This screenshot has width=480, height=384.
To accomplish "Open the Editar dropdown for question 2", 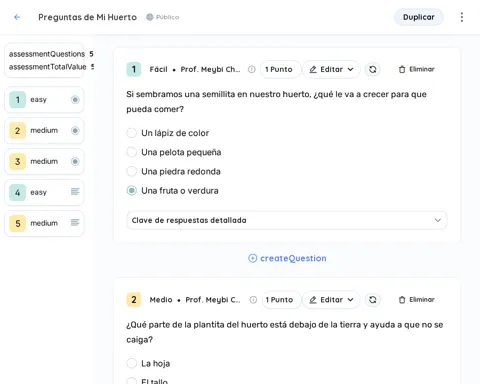I will (331, 300).
